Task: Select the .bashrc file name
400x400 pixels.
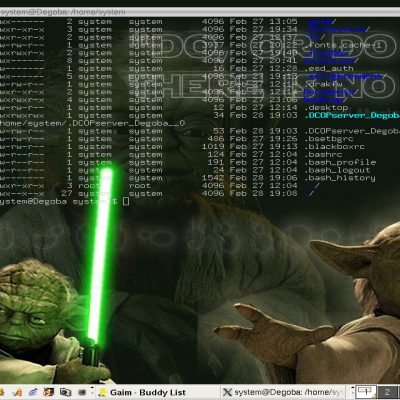Action: click(x=323, y=154)
